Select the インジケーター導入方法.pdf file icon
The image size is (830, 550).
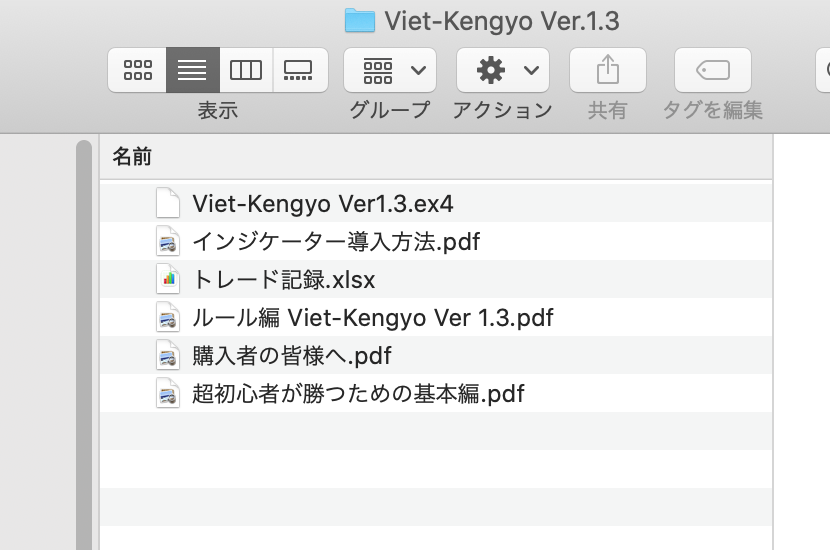pos(168,242)
